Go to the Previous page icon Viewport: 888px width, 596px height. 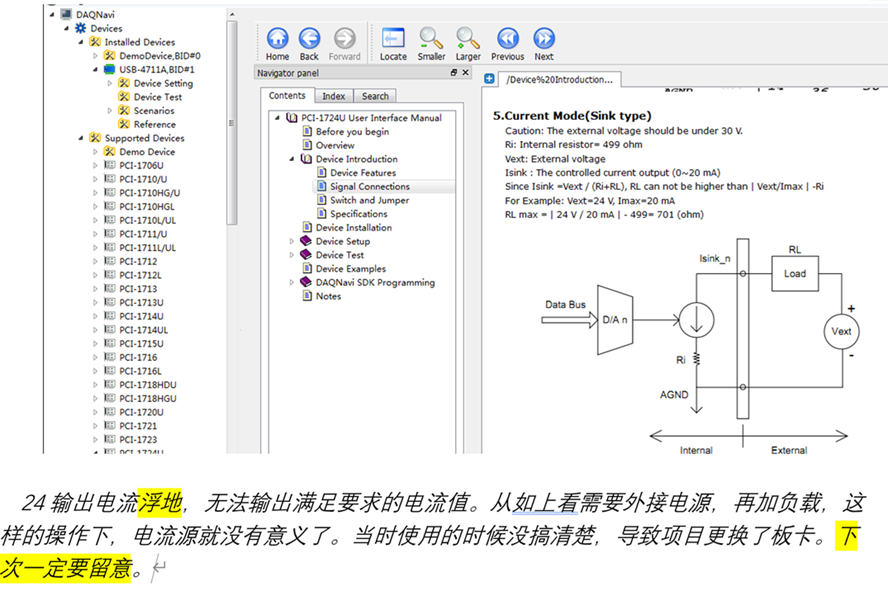click(507, 39)
